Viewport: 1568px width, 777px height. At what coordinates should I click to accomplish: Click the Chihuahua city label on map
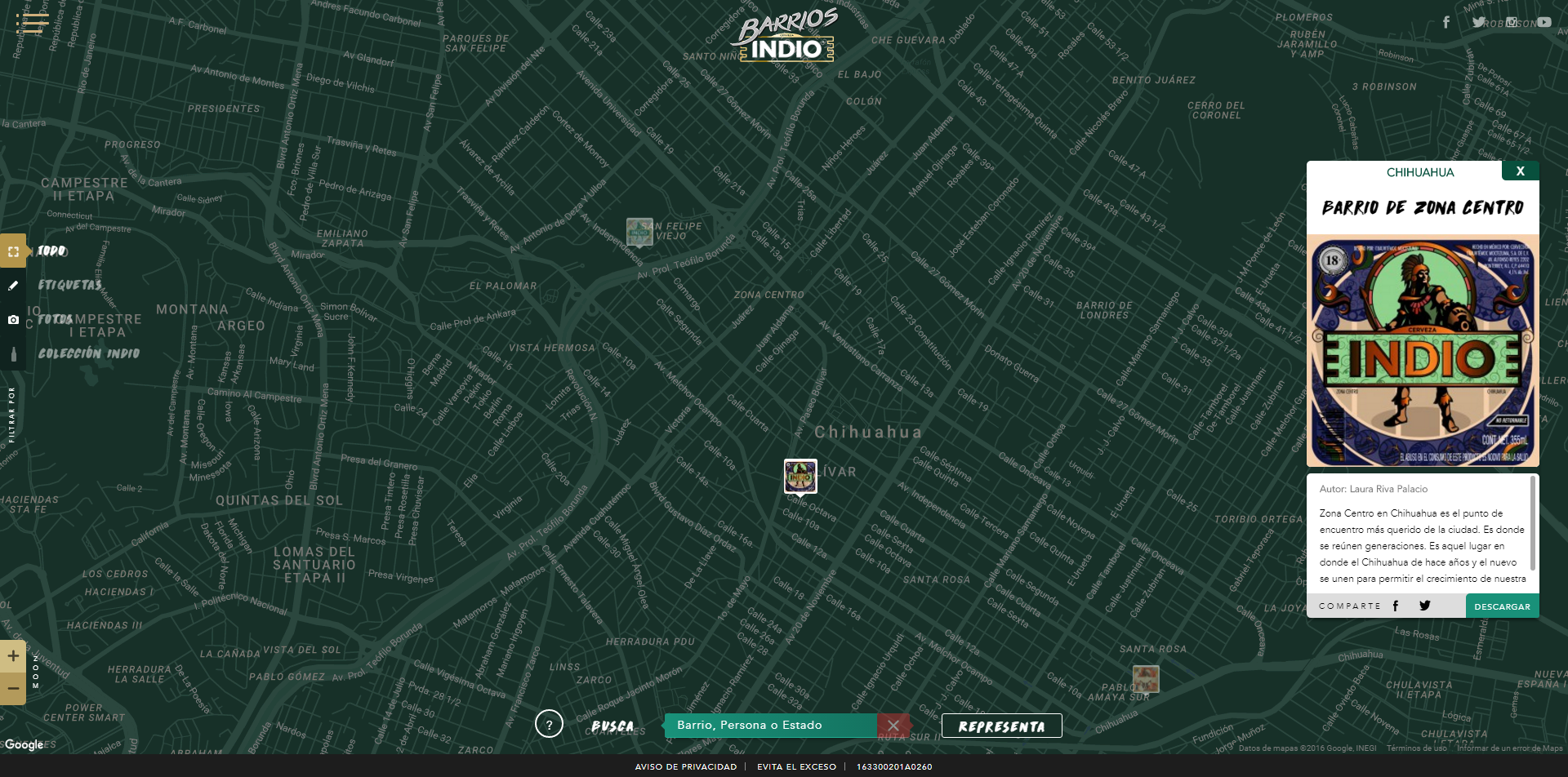click(868, 432)
